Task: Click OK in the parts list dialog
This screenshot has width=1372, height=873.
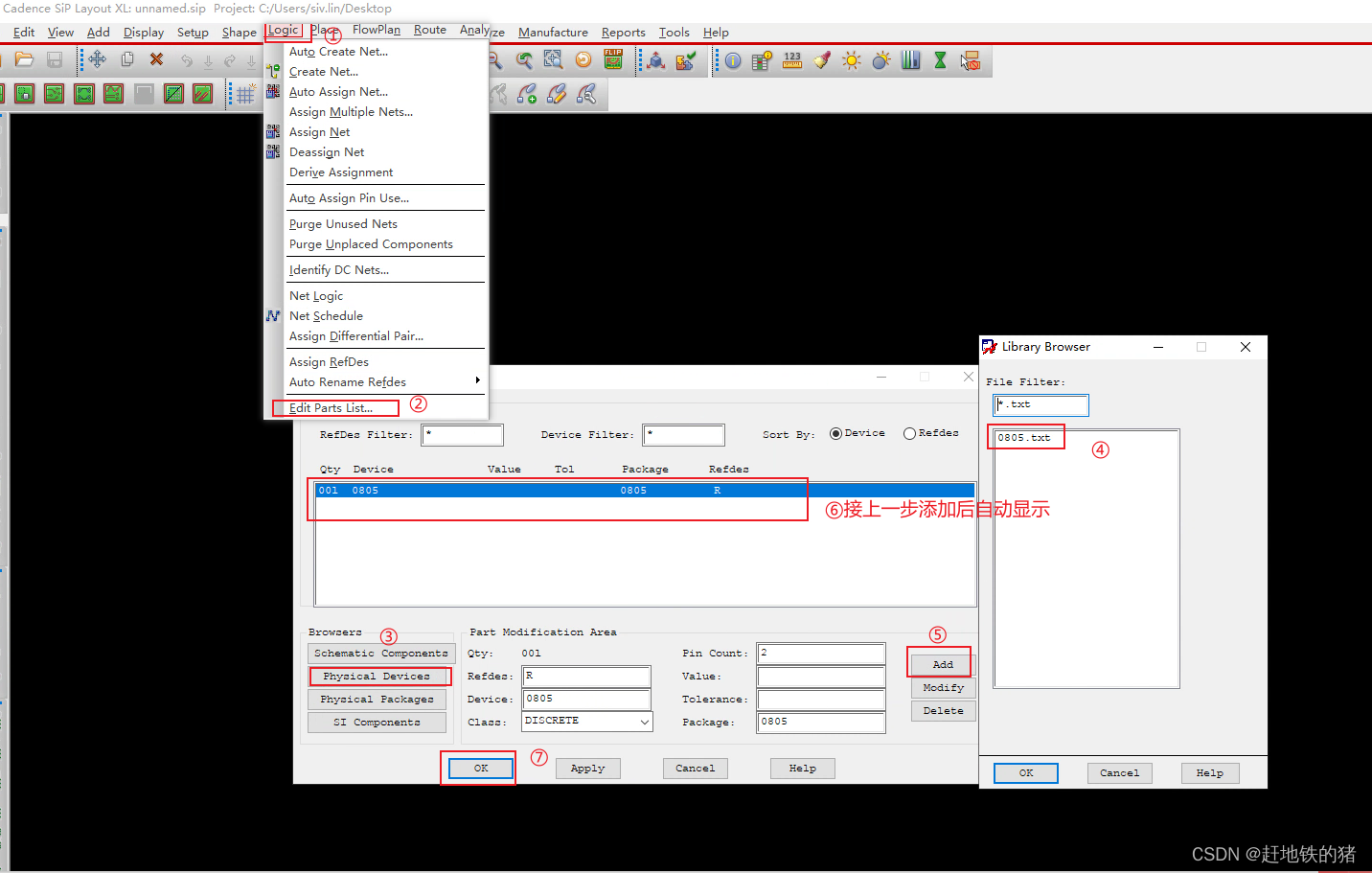Action: coord(481,769)
